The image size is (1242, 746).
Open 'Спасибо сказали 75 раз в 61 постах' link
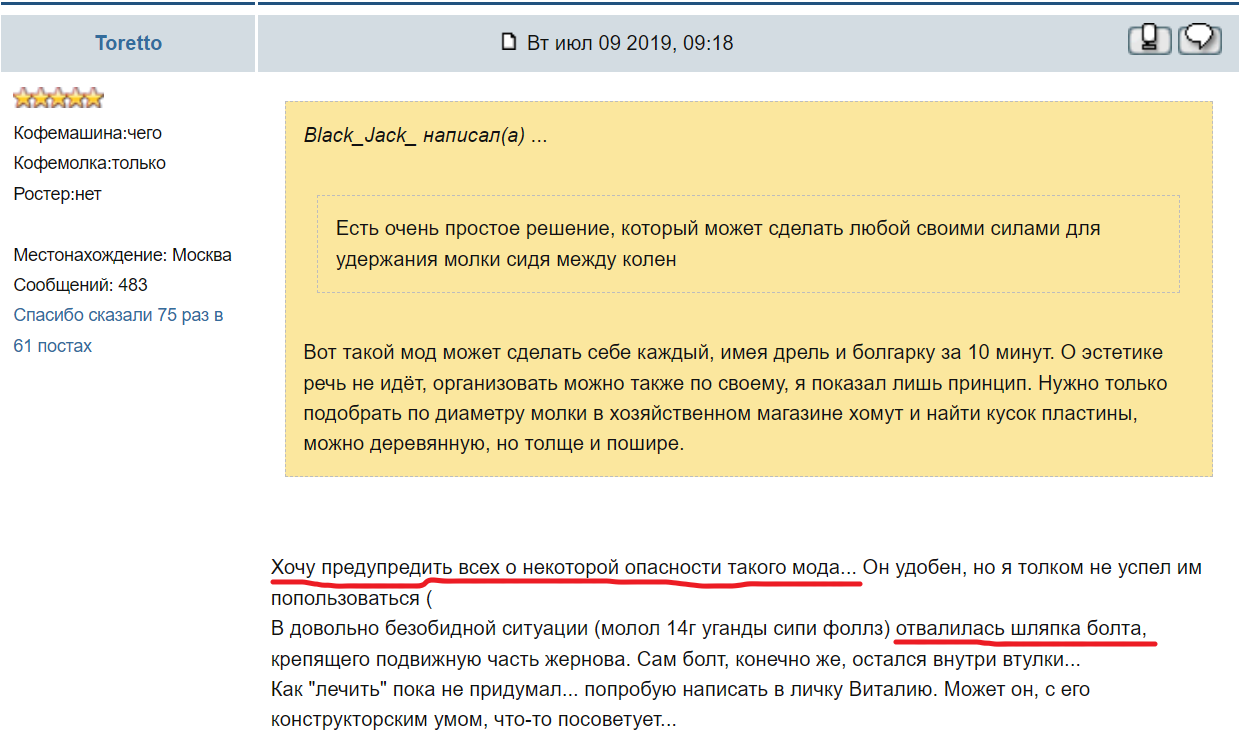[118, 330]
